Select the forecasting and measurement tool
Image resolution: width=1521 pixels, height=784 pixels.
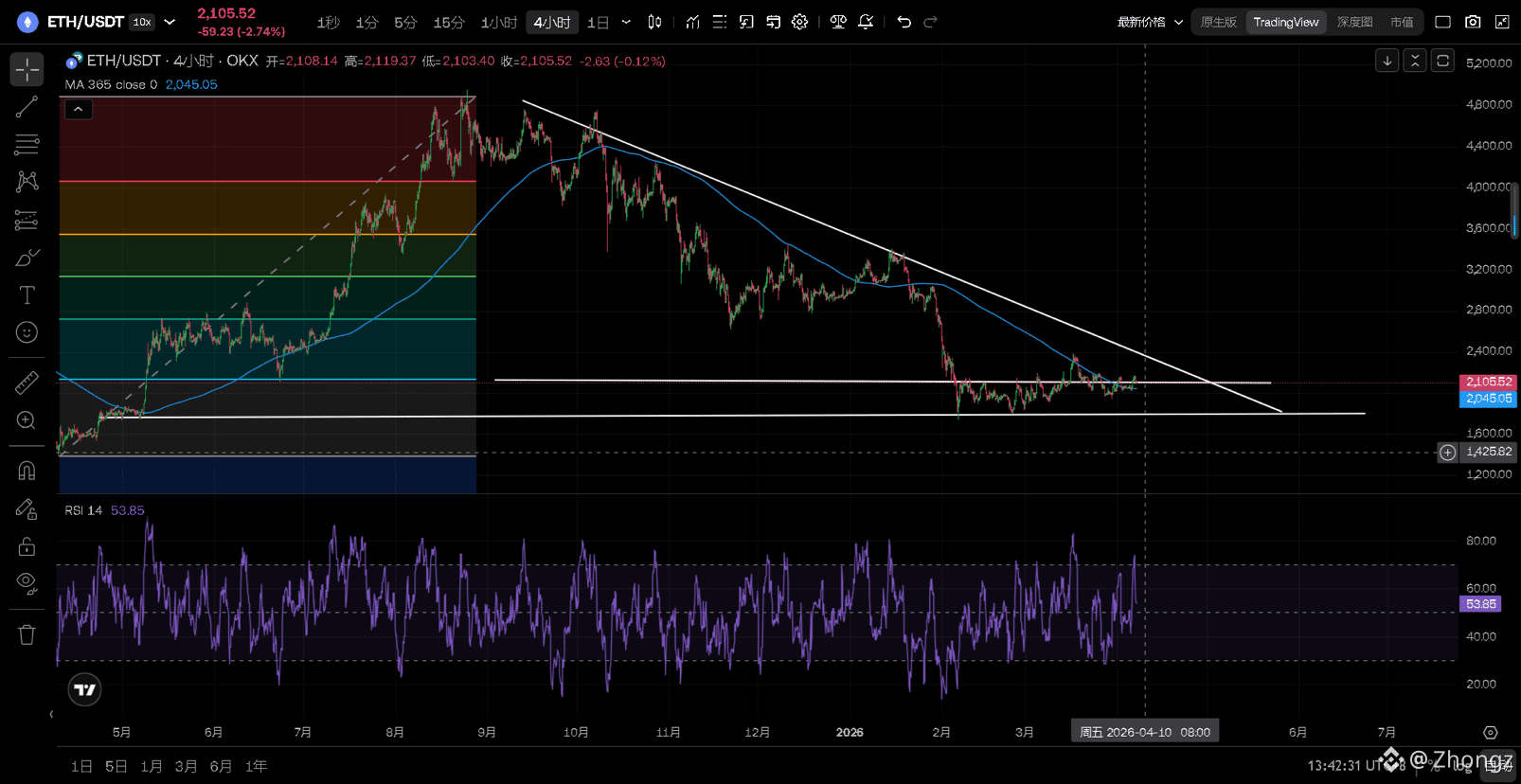pyautogui.click(x=27, y=220)
